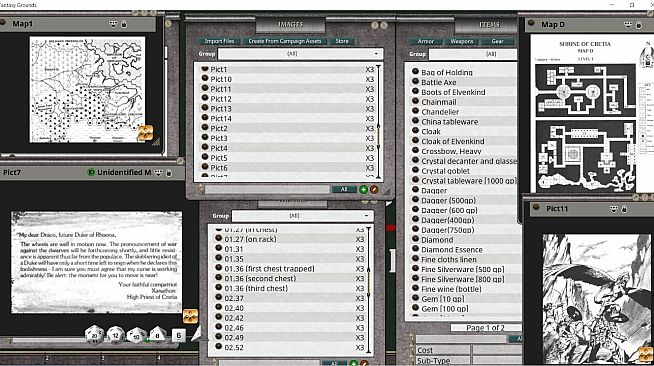The image size is (654, 366).
Task: Select the Armor tab in Items window
Action: [x=426, y=41]
